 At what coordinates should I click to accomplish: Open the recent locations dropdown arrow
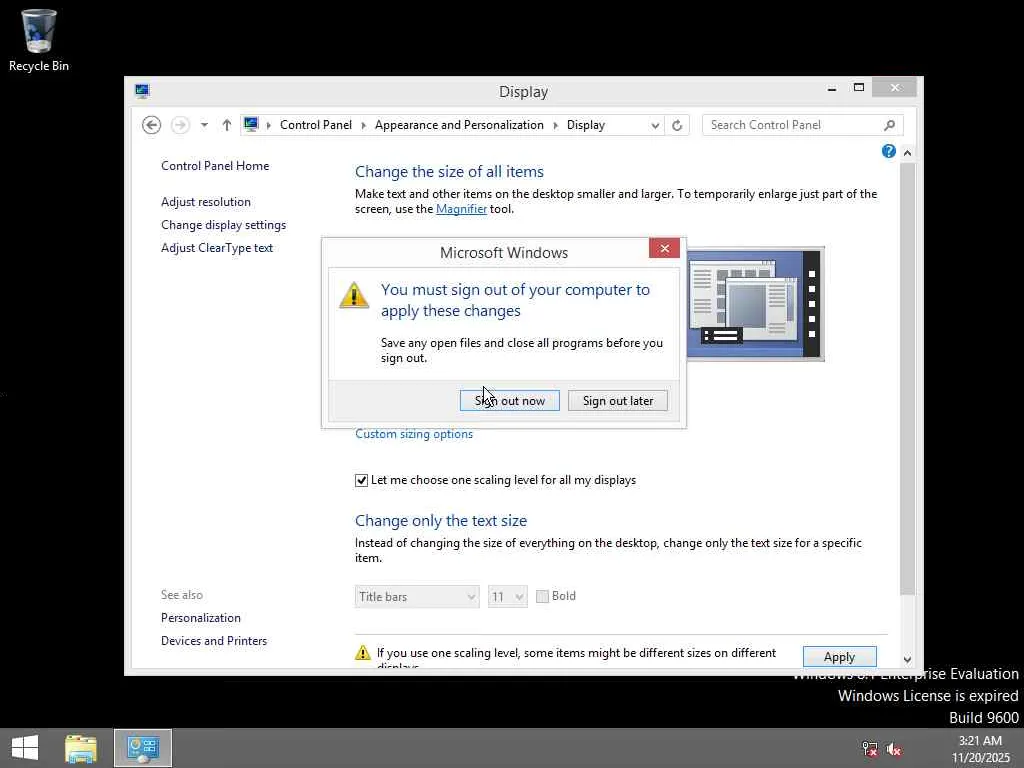click(x=204, y=125)
